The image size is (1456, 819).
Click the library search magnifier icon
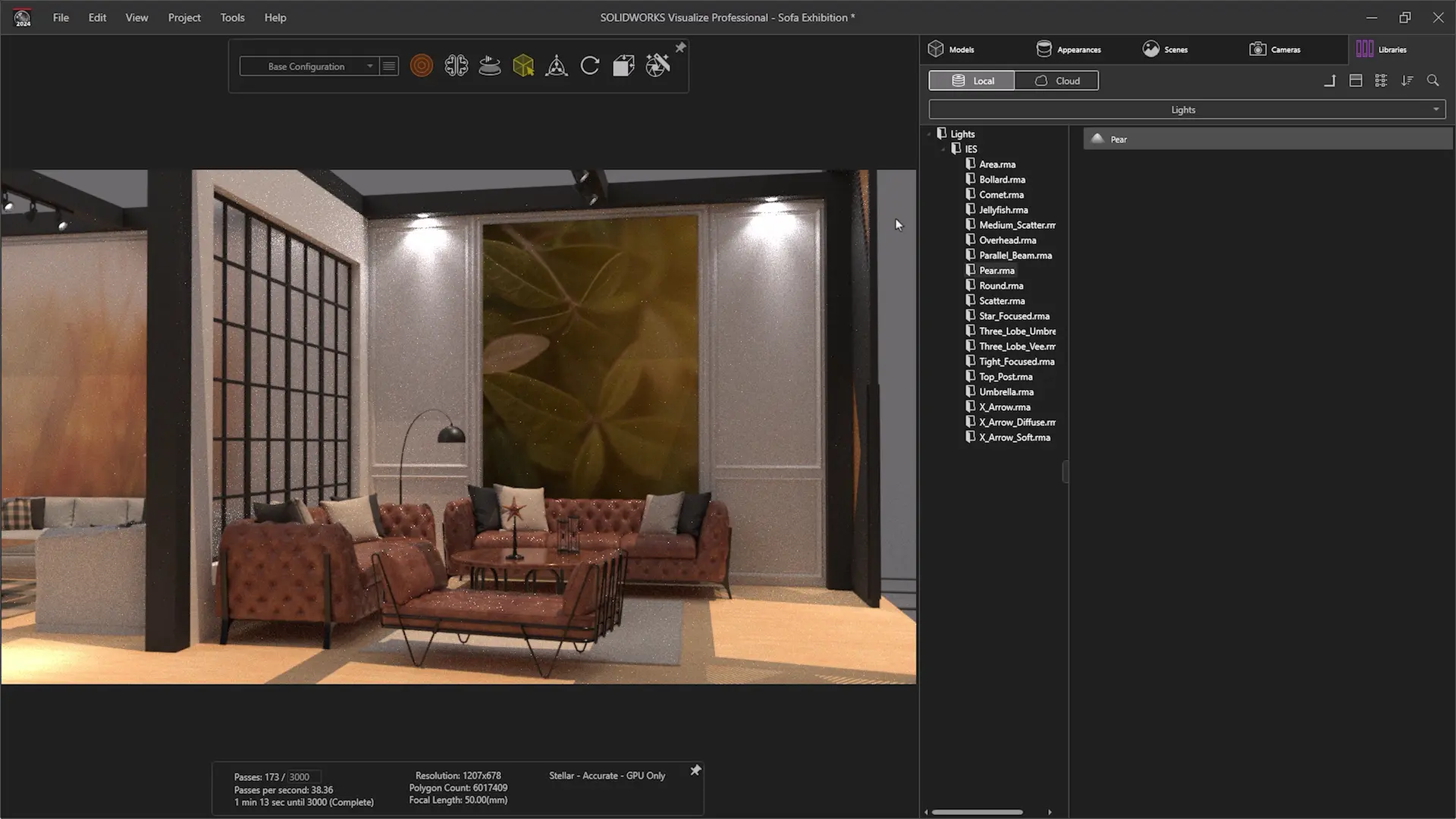1432,80
